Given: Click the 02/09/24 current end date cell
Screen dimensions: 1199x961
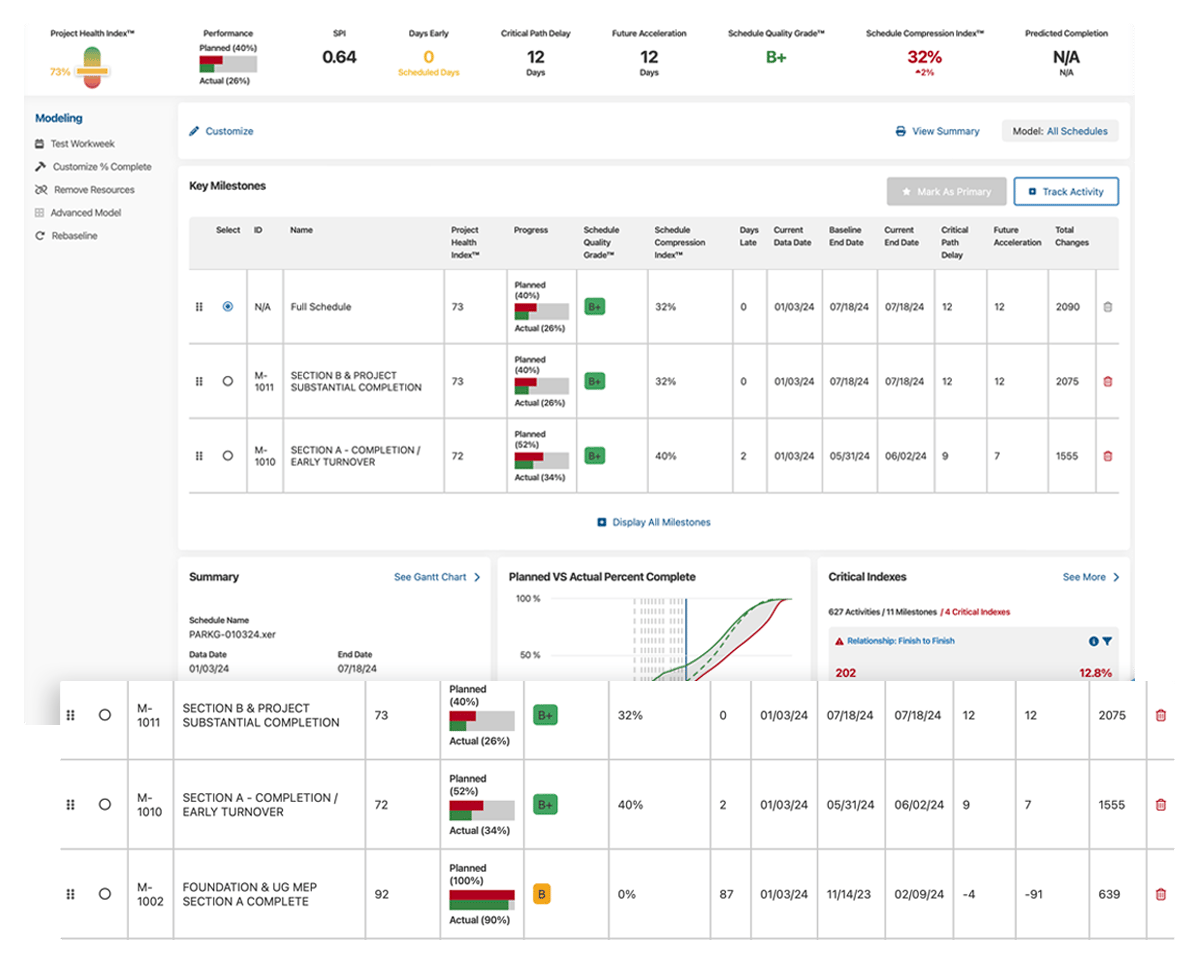Looking at the screenshot, I should 919,894.
